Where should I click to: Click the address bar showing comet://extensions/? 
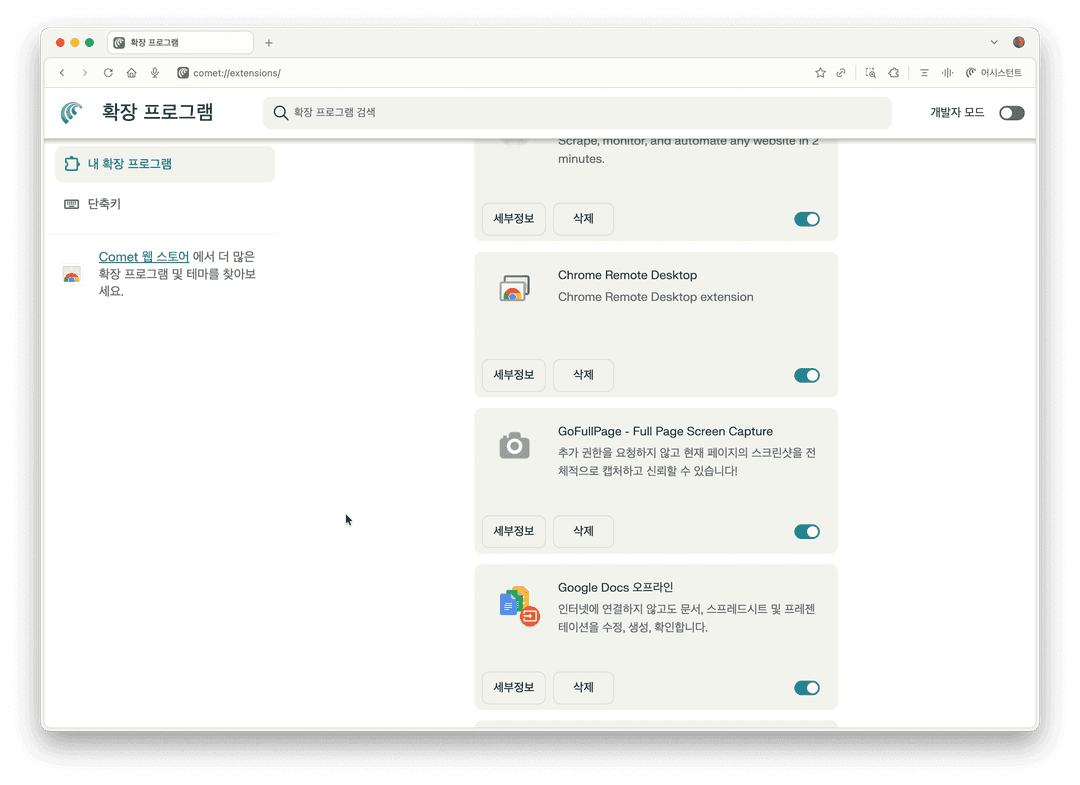236,73
